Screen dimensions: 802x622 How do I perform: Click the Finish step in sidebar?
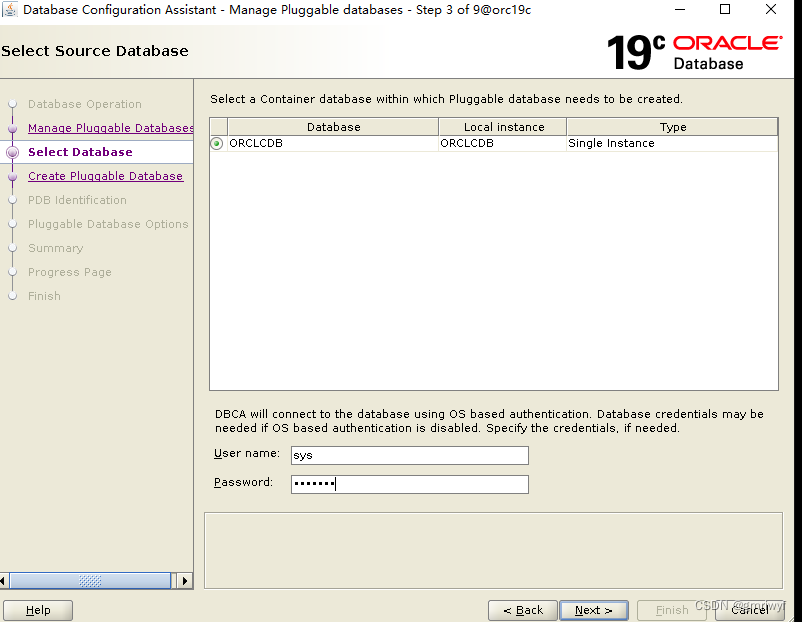pyautogui.click(x=44, y=296)
